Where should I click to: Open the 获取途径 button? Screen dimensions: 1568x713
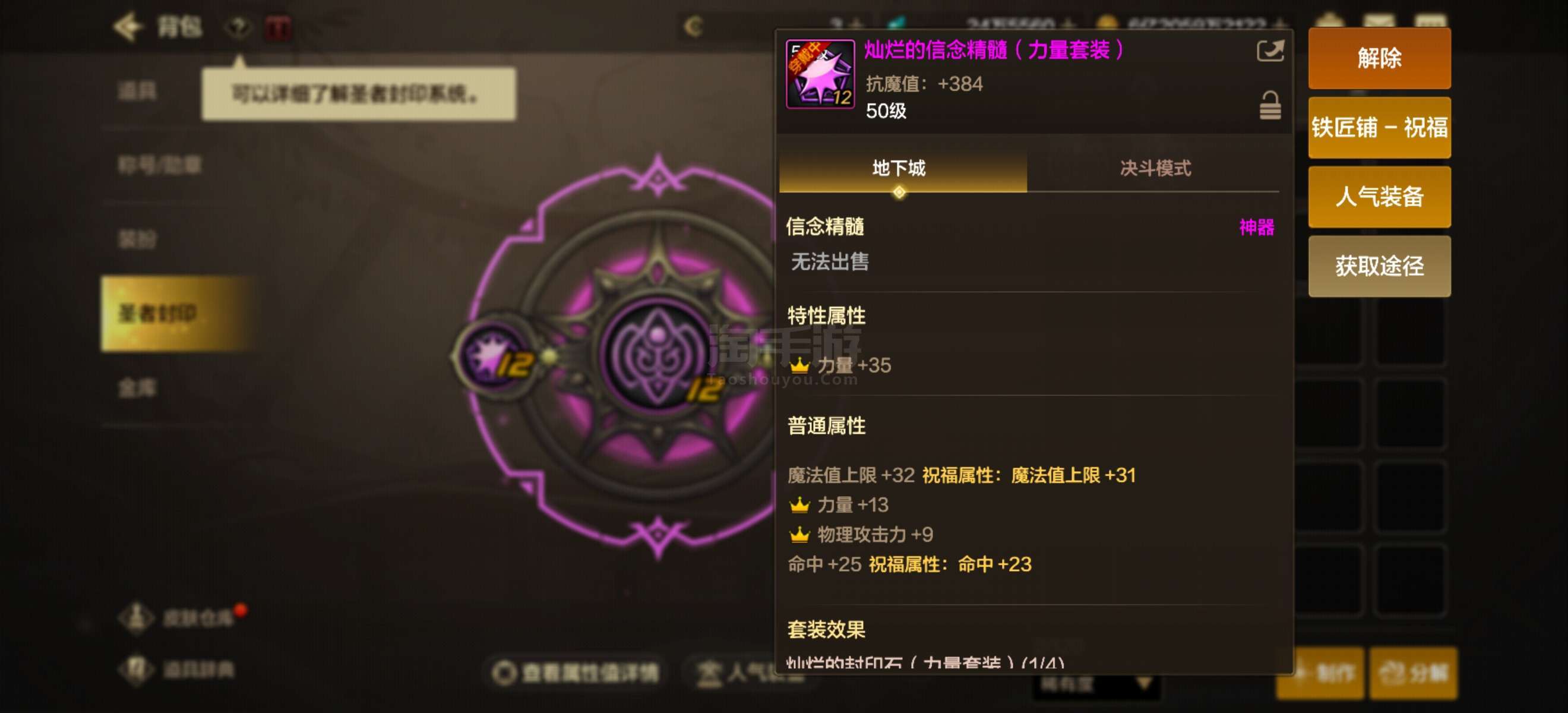point(1379,266)
